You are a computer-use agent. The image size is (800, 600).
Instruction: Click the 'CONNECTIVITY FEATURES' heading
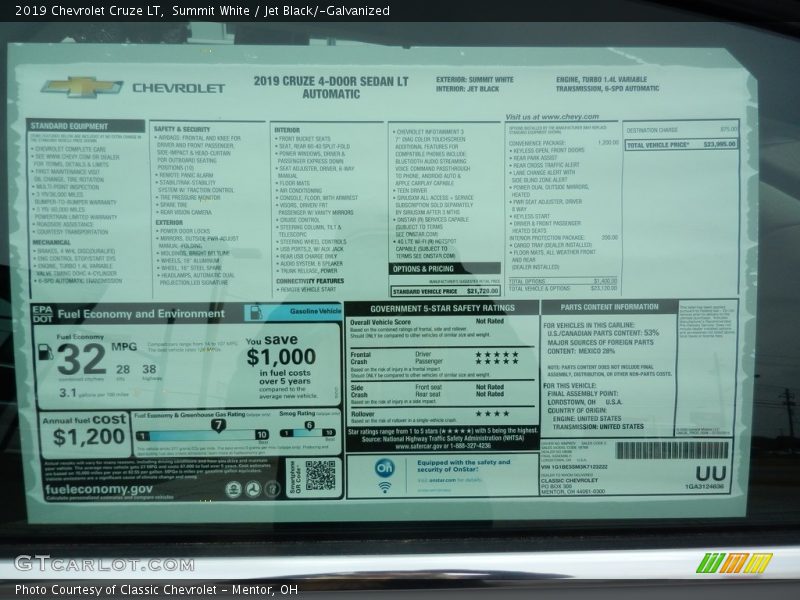[x=310, y=281]
